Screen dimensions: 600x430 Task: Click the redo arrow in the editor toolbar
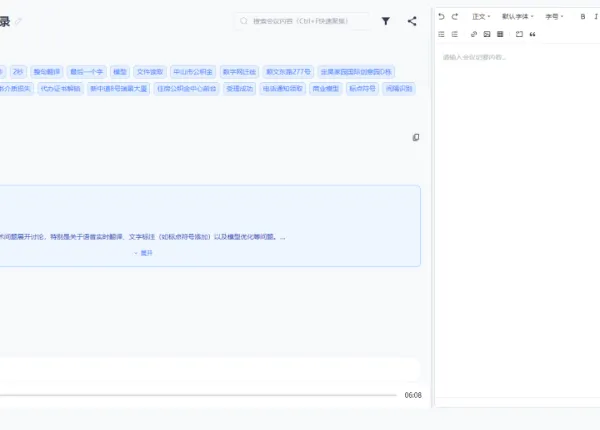[x=455, y=16]
